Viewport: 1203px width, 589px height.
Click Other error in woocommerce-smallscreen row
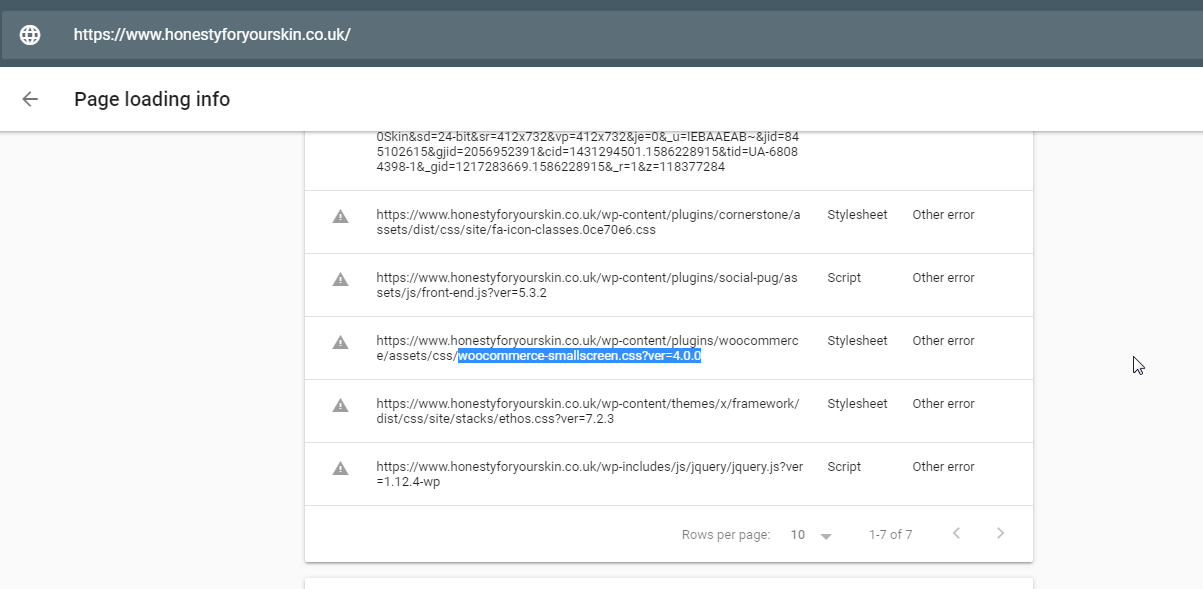(x=943, y=341)
